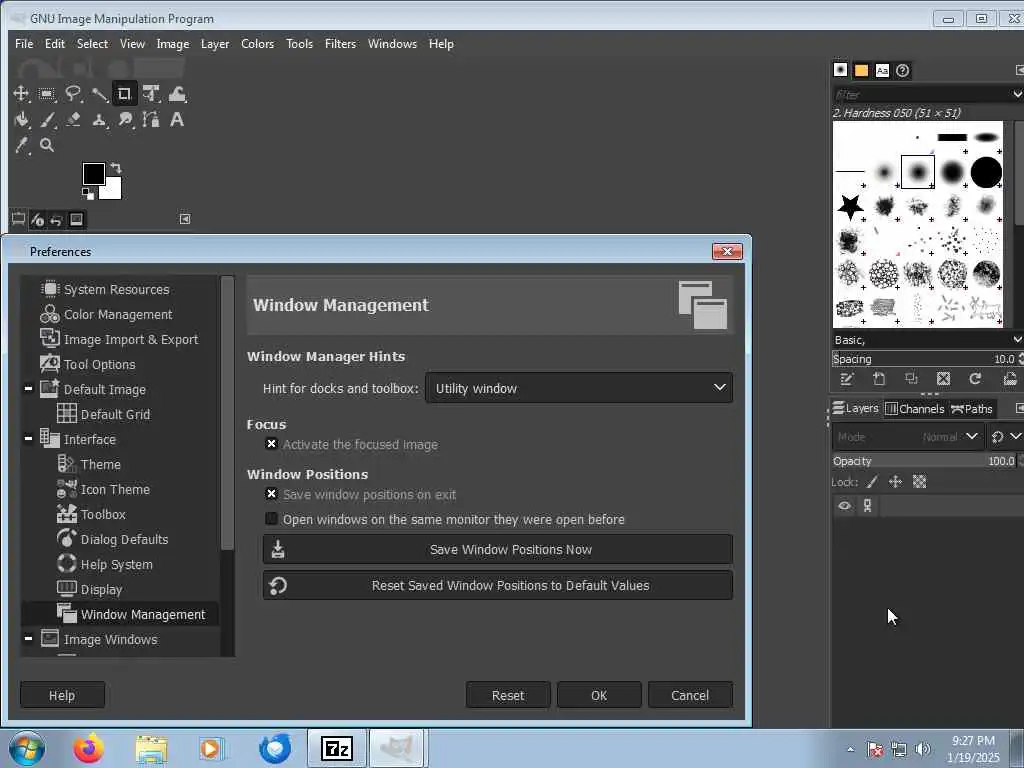Select the Unified Transform tool

pyautogui.click(x=151, y=94)
